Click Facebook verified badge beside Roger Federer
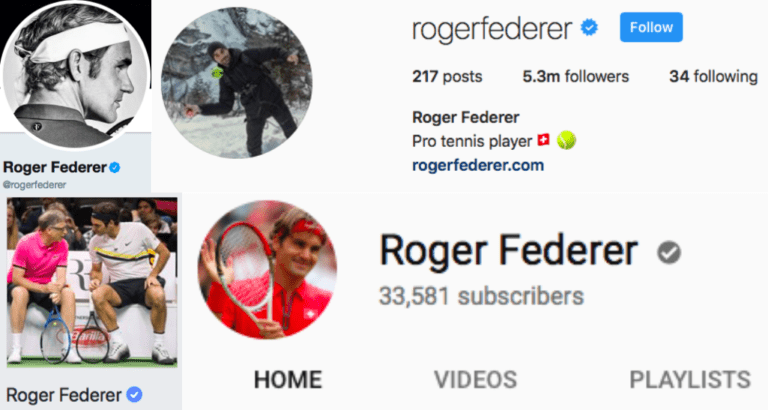Image resolution: width=768 pixels, height=410 pixels. pyautogui.click(x=134, y=394)
